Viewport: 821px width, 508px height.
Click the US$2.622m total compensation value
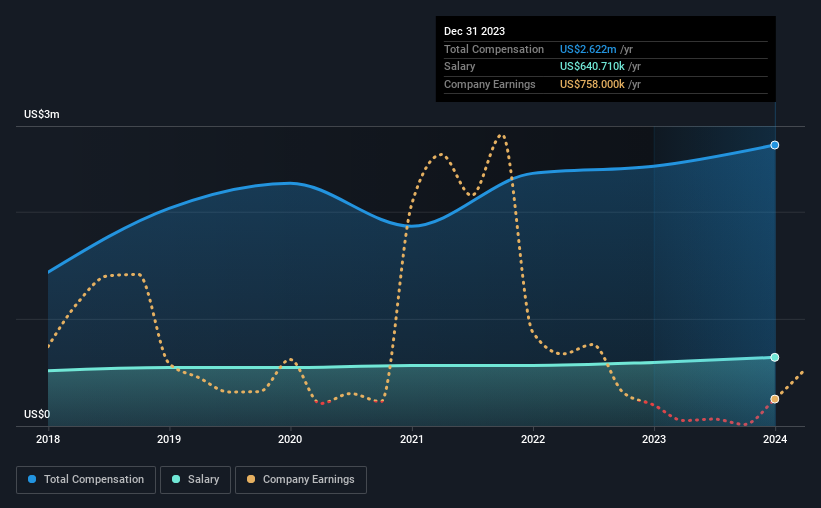(588, 49)
